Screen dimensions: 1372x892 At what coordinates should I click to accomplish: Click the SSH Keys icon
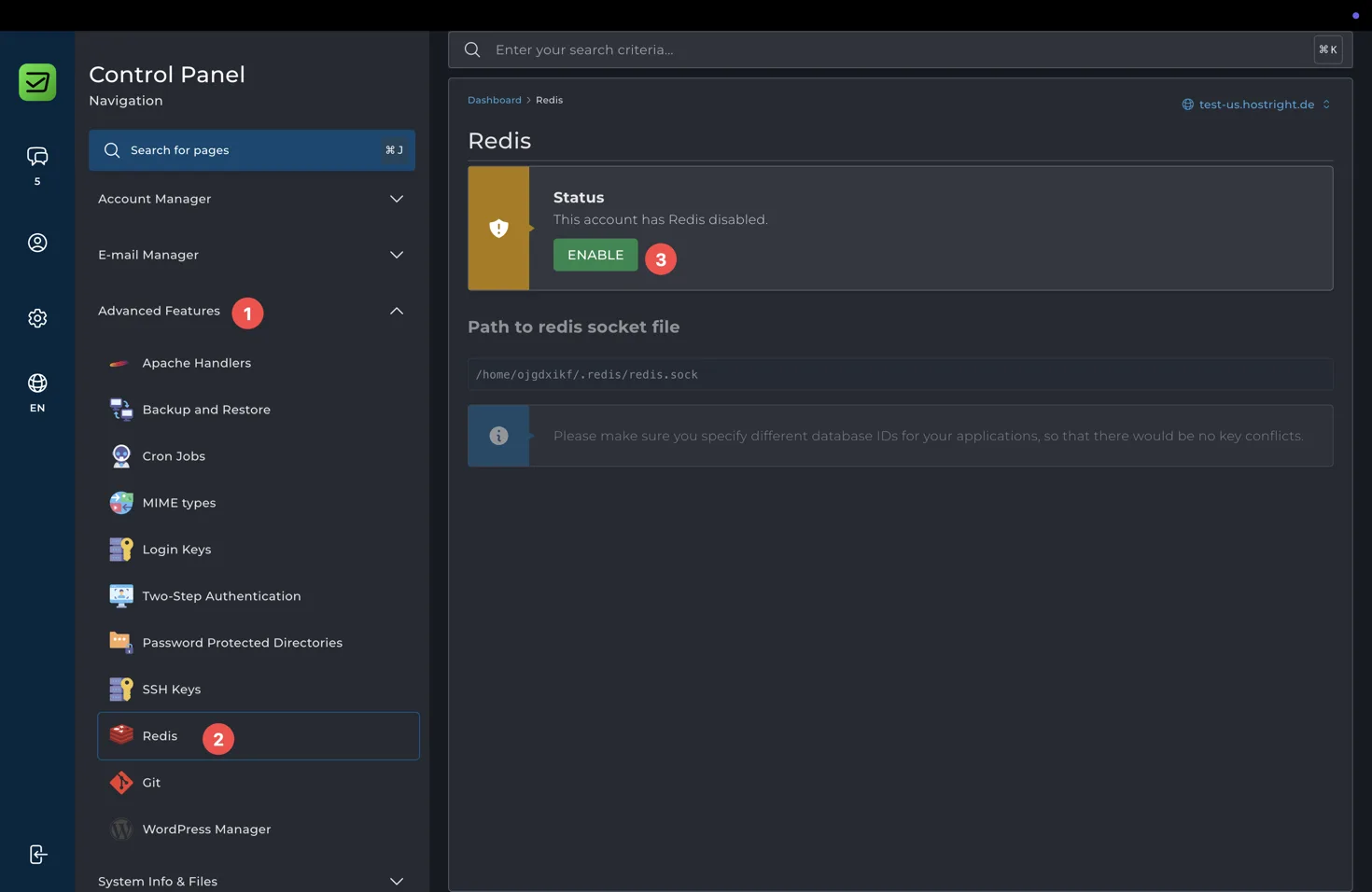pyautogui.click(x=120, y=689)
